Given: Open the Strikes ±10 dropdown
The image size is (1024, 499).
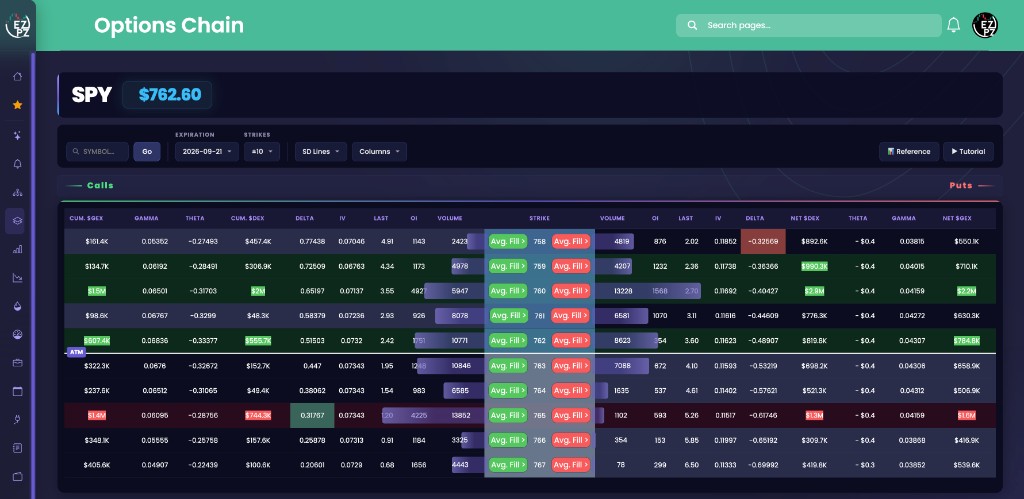Looking at the screenshot, I should 262,152.
